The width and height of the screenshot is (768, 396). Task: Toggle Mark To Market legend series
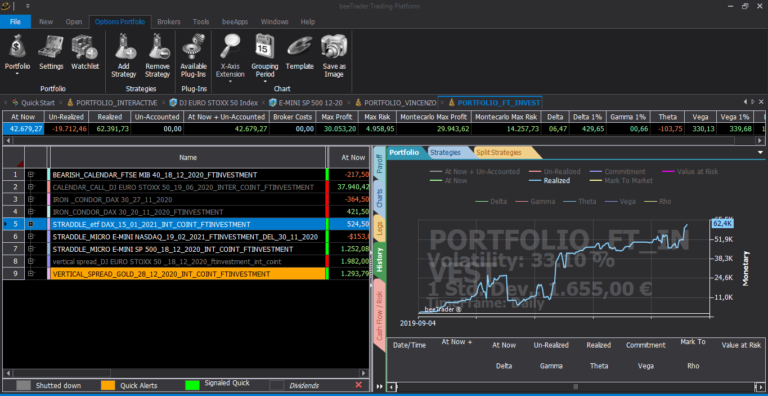tap(621, 180)
